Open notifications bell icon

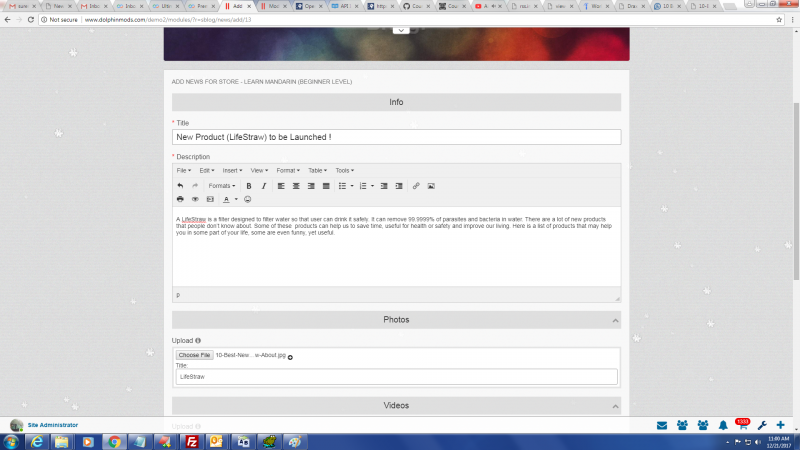pos(723,425)
